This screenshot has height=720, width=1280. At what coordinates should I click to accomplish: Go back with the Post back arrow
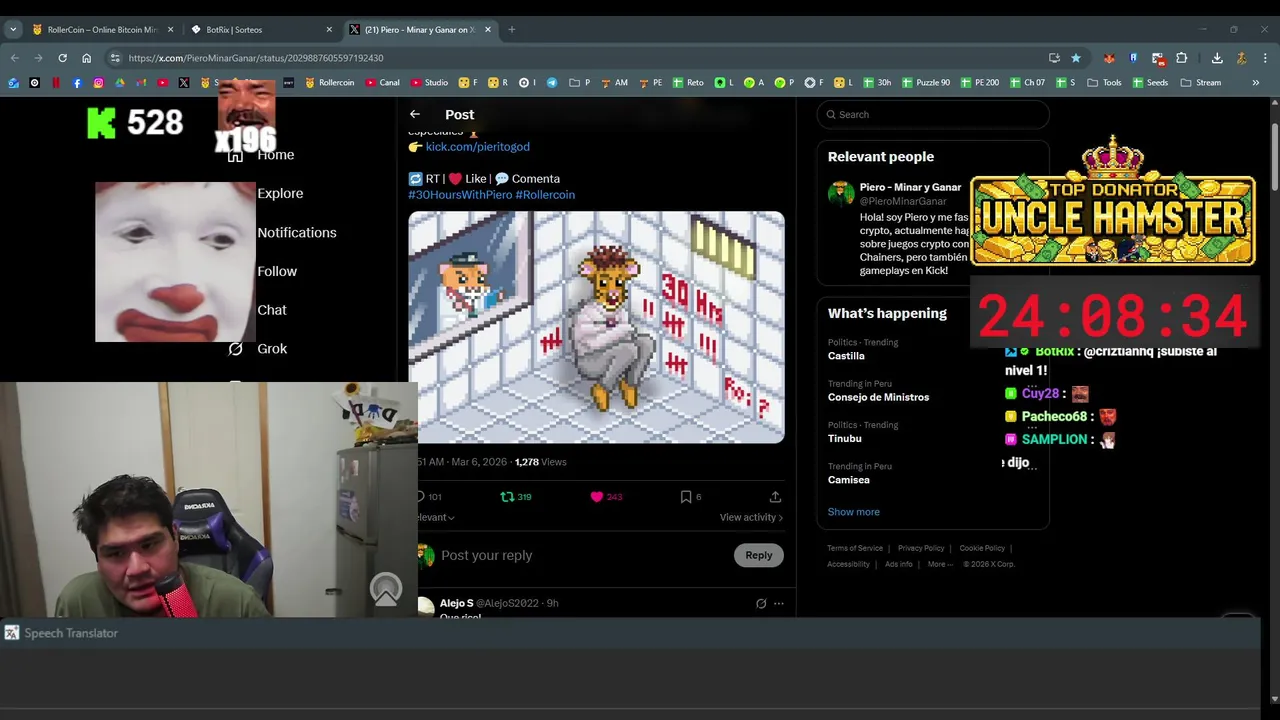pos(415,114)
